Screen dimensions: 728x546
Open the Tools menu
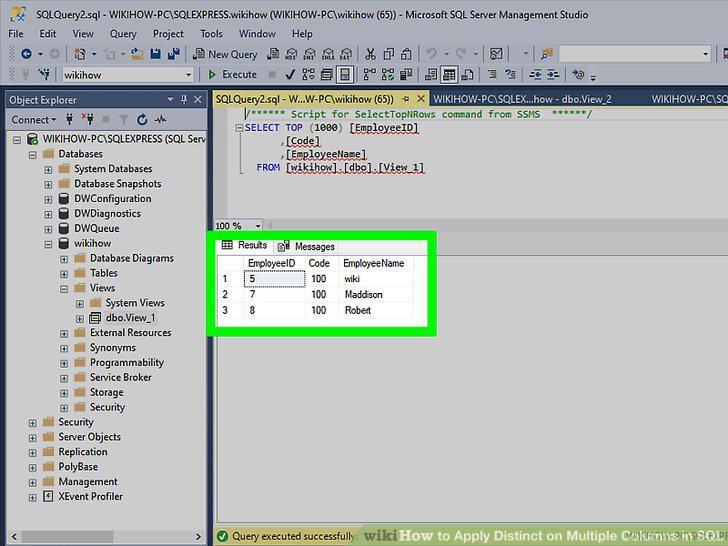(211, 34)
